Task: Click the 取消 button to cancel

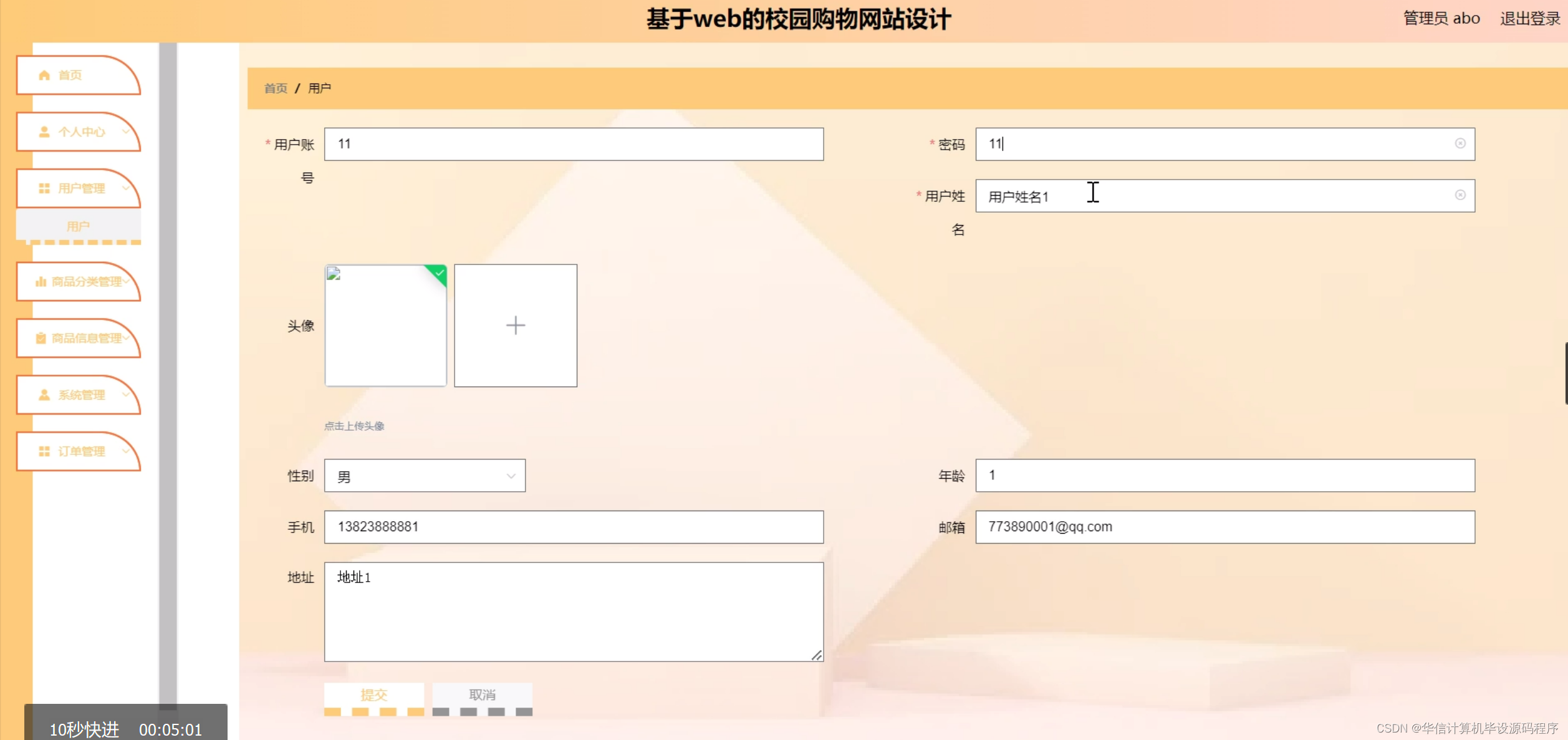Action: (482, 694)
